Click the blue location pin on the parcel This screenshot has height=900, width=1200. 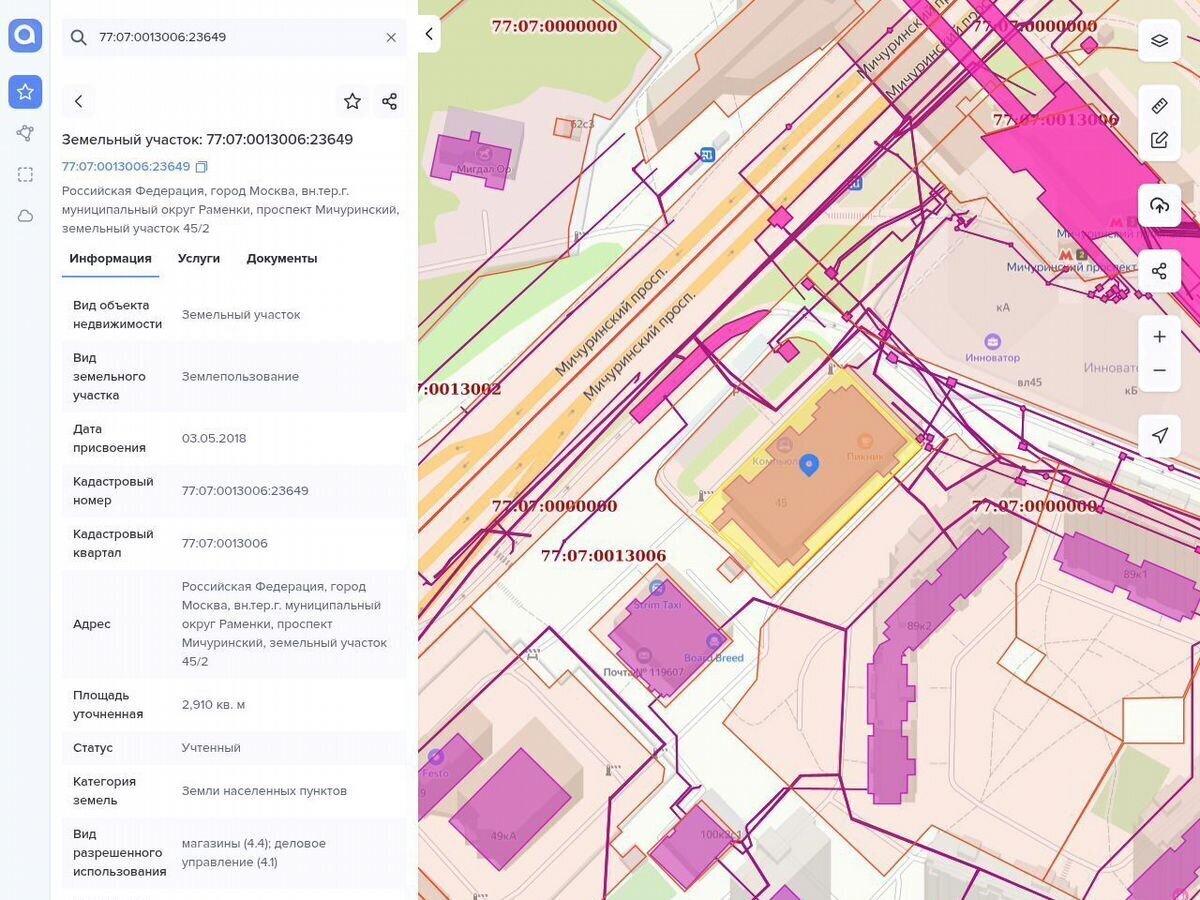[x=809, y=464]
